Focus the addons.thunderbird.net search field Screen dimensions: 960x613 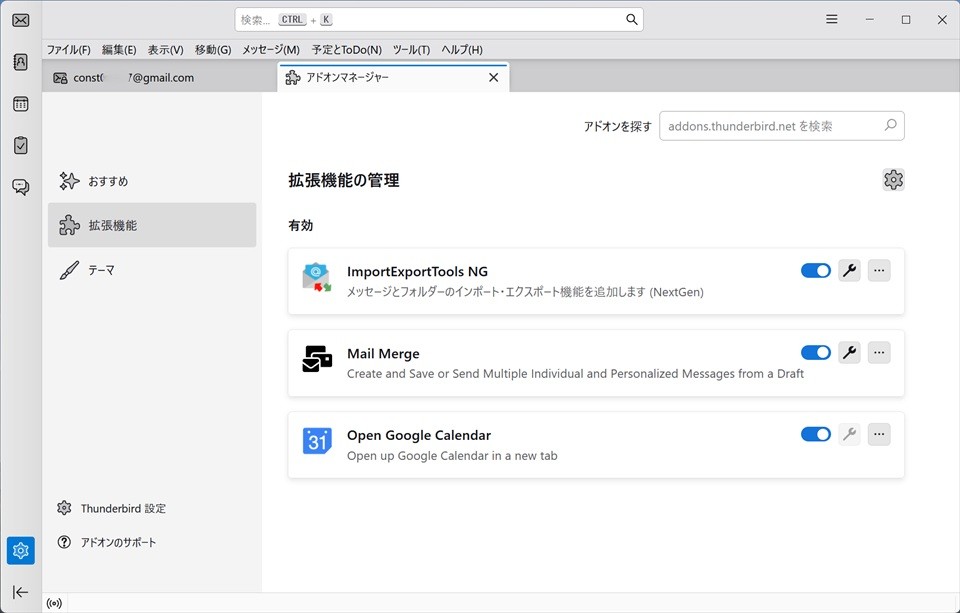pos(782,126)
